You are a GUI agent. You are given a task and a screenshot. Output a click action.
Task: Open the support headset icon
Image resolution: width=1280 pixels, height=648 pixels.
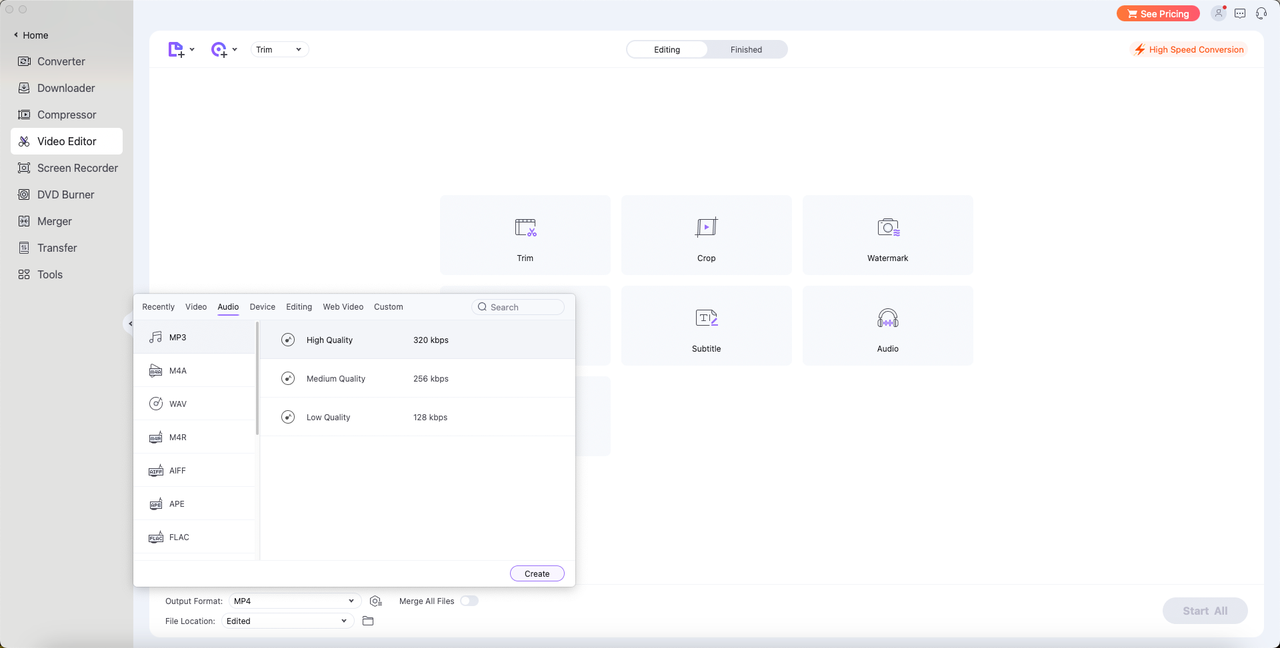1261,14
